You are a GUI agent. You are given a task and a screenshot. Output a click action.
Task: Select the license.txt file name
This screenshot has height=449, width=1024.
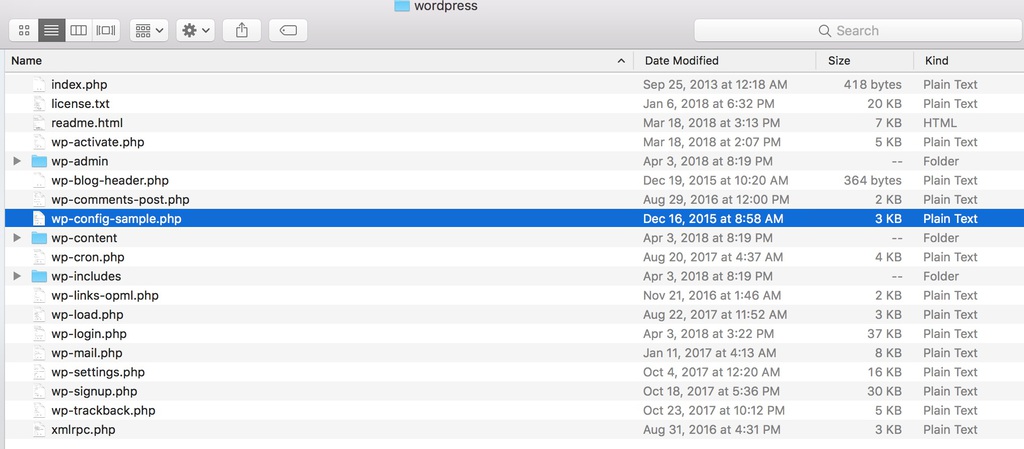[80, 104]
